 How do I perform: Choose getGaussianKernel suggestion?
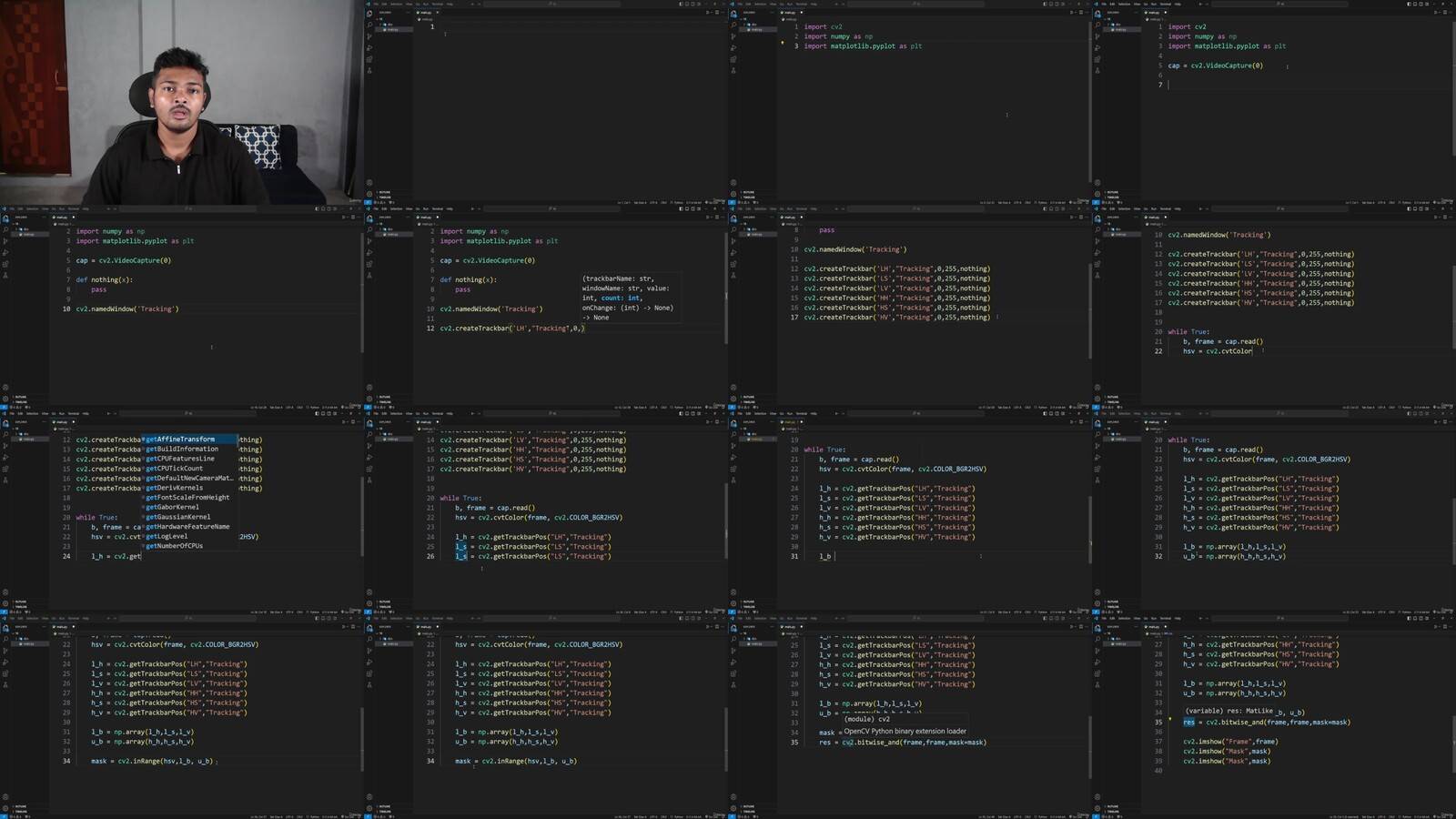189,517
